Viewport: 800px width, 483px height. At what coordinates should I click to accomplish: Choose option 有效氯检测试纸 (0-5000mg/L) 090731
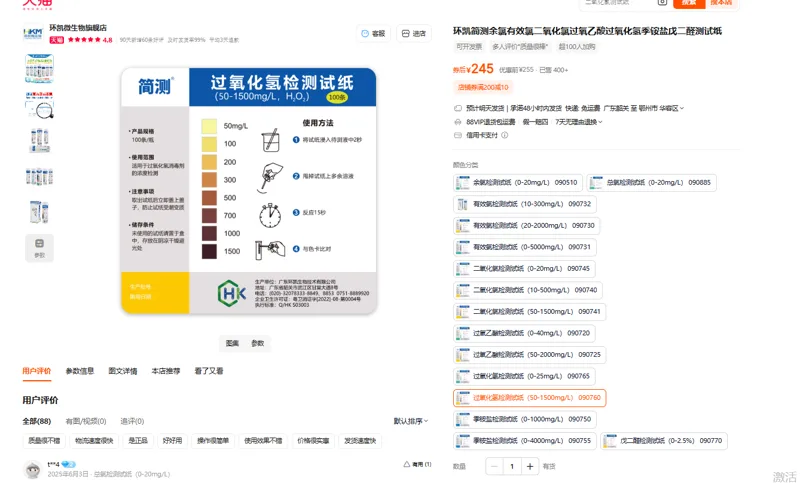coord(524,247)
